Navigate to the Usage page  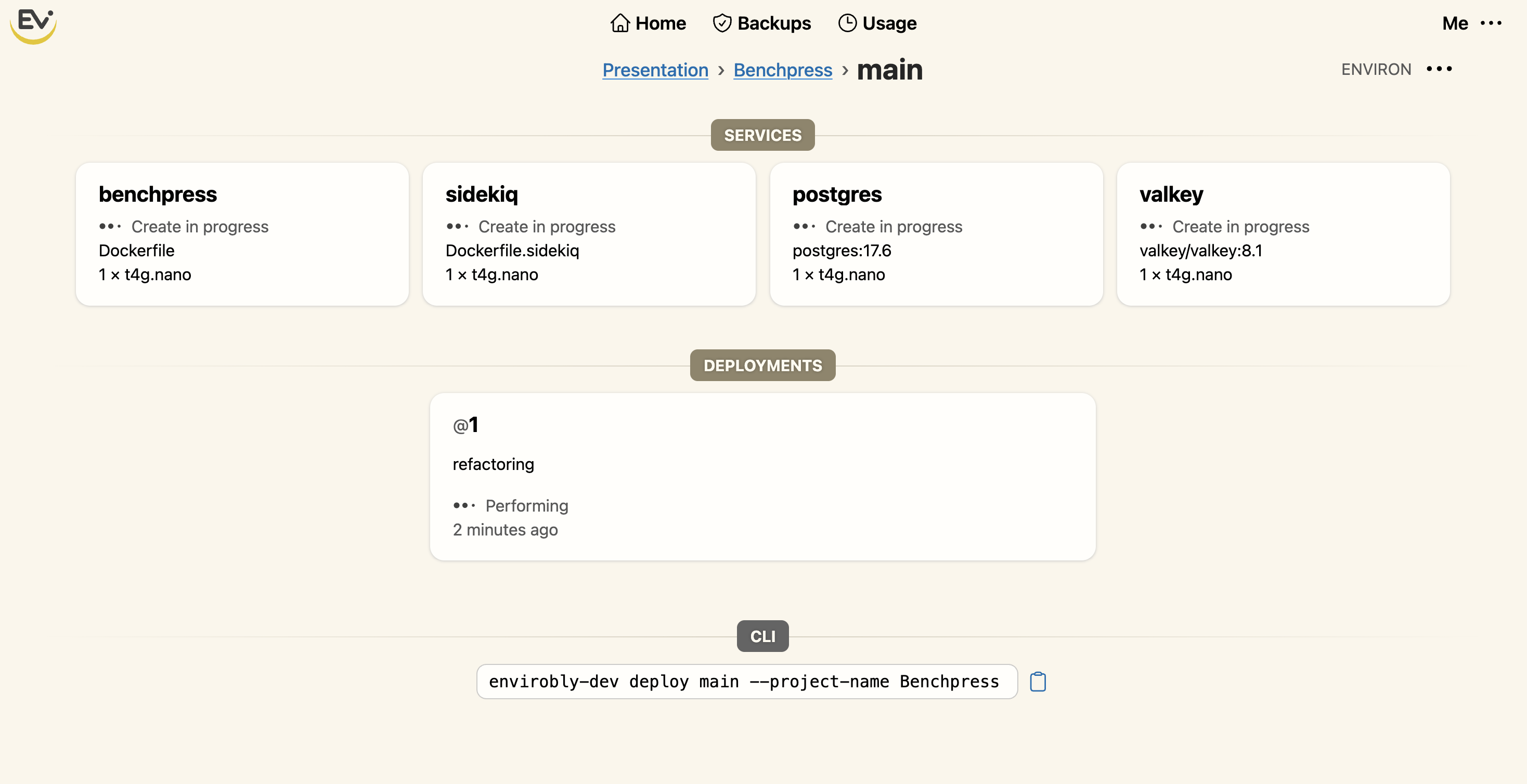888,23
